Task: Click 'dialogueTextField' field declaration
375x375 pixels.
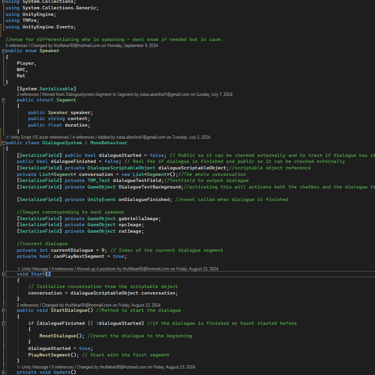Action: coord(137,181)
